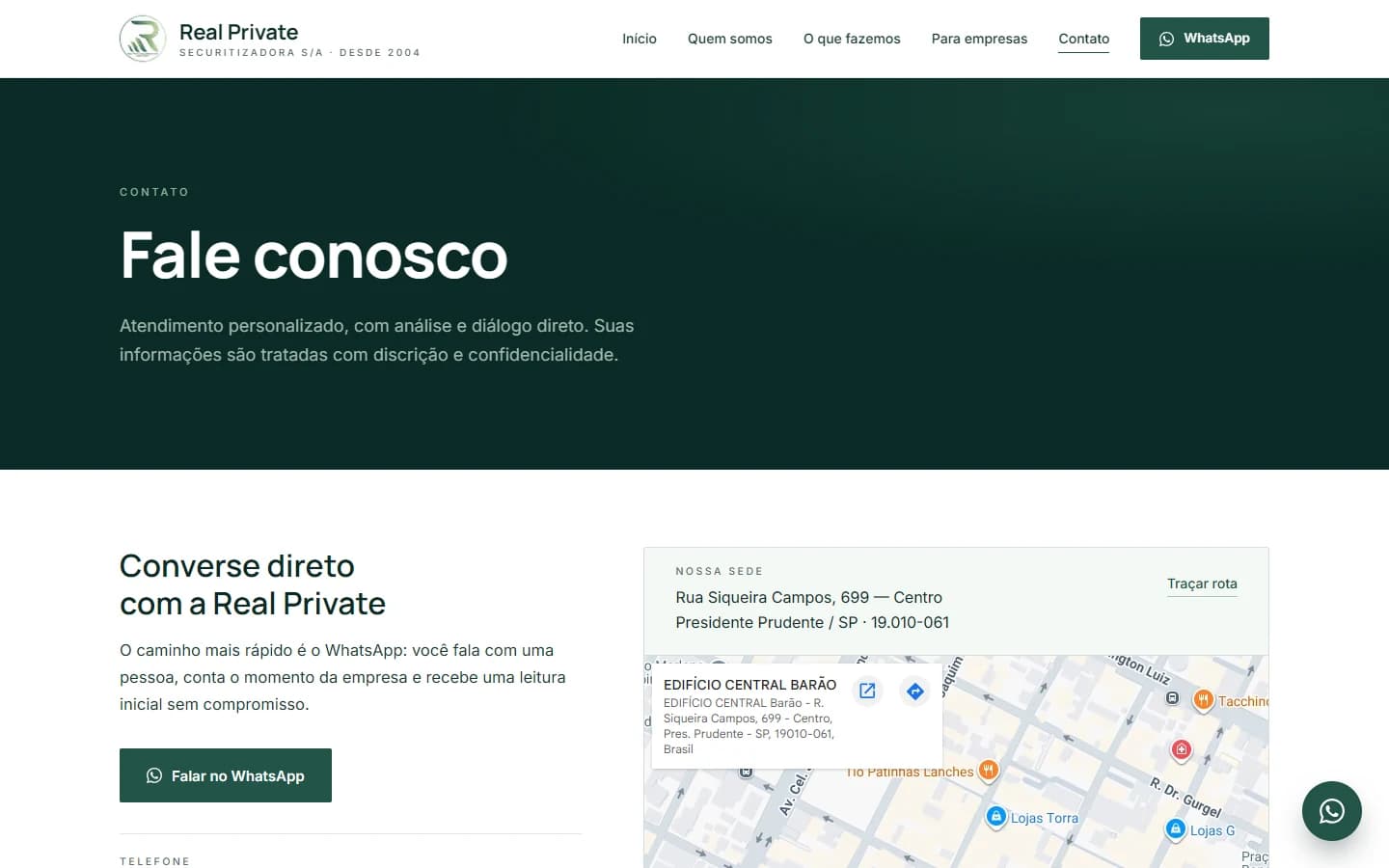Click EDIFÍCIO CENTRAL BARÃO map card title
This screenshot has width=1389, height=868.
(x=749, y=685)
